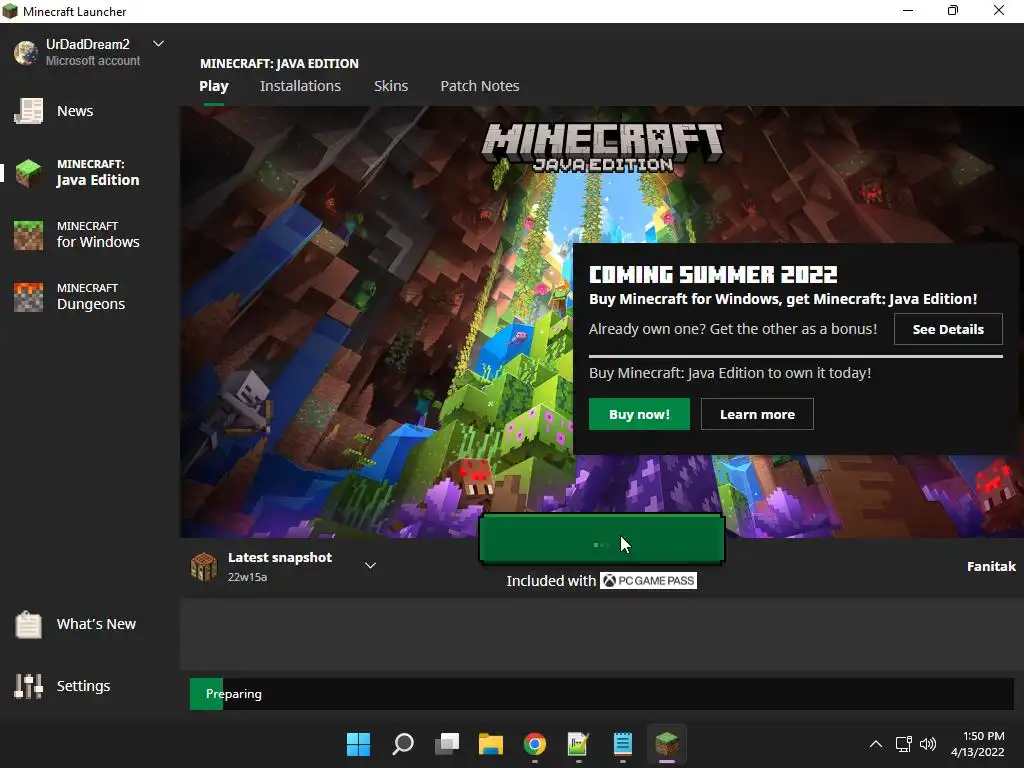Screen dimensions: 1024x768
Task: Open the Windows Start menu
Action: click(x=359, y=744)
